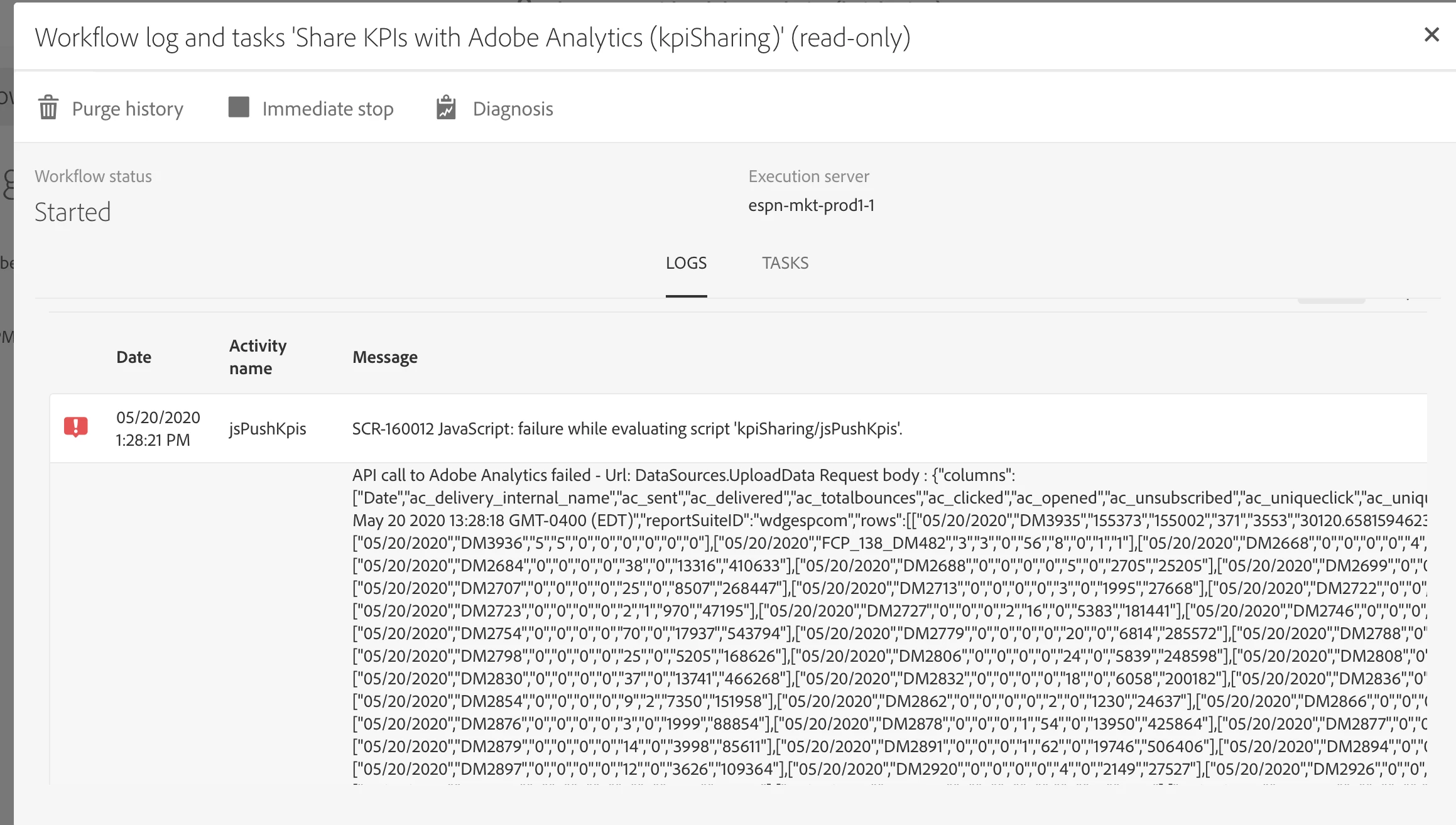The width and height of the screenshot is (1456, 825).
Task: Click the Purge history label
Action: tap(128, 109)
